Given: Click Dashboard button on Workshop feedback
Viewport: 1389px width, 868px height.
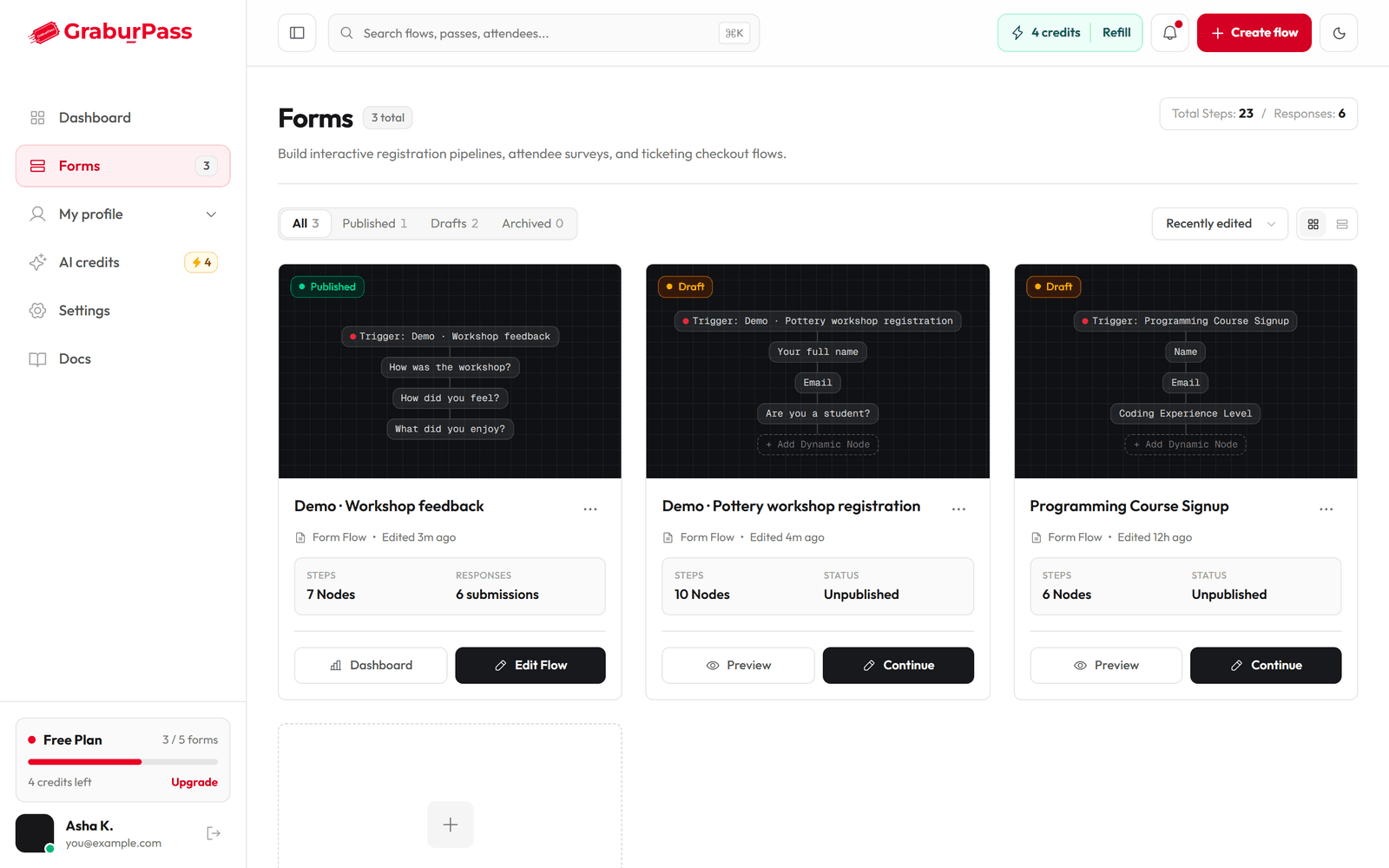Looking at the screenshot, I should pyautogui.click(x=371, y=666).
